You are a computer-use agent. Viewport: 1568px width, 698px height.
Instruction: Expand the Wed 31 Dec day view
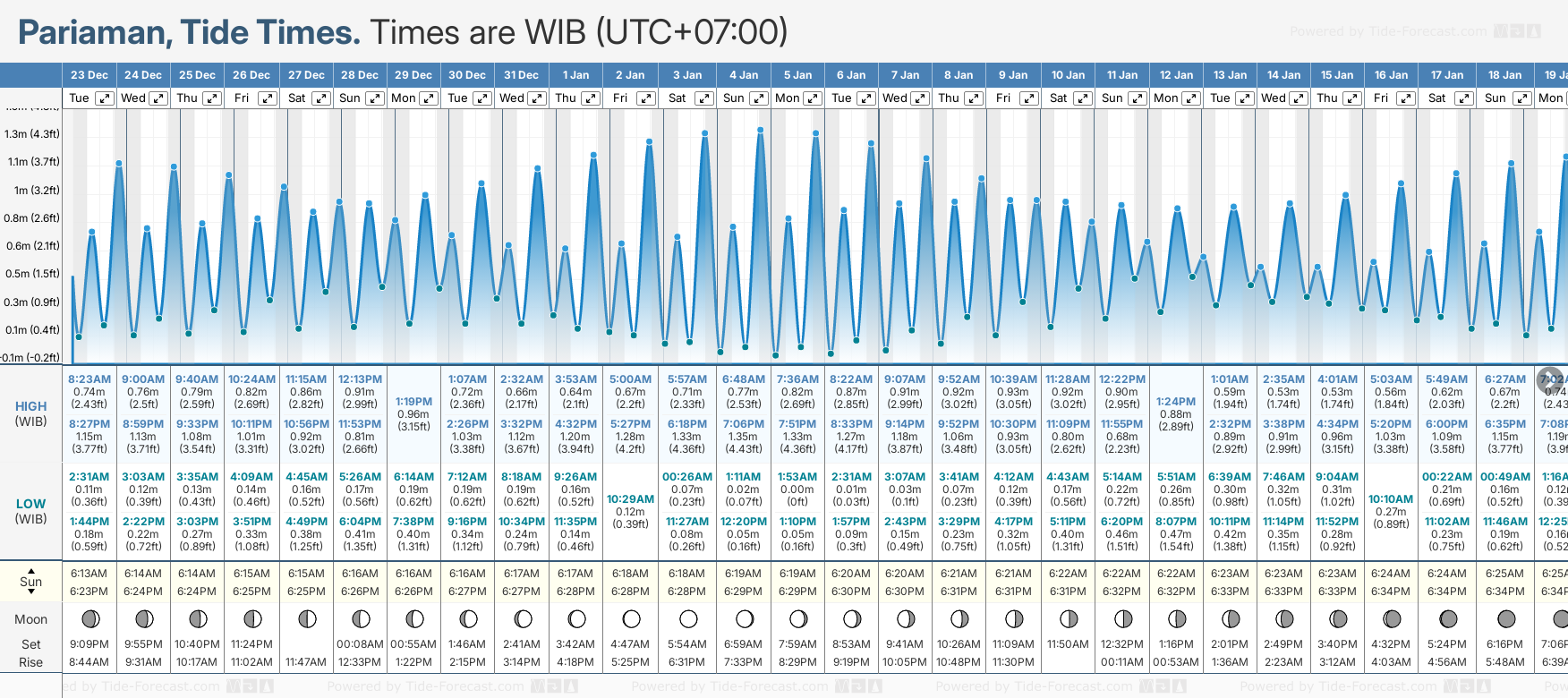point(537,98)
